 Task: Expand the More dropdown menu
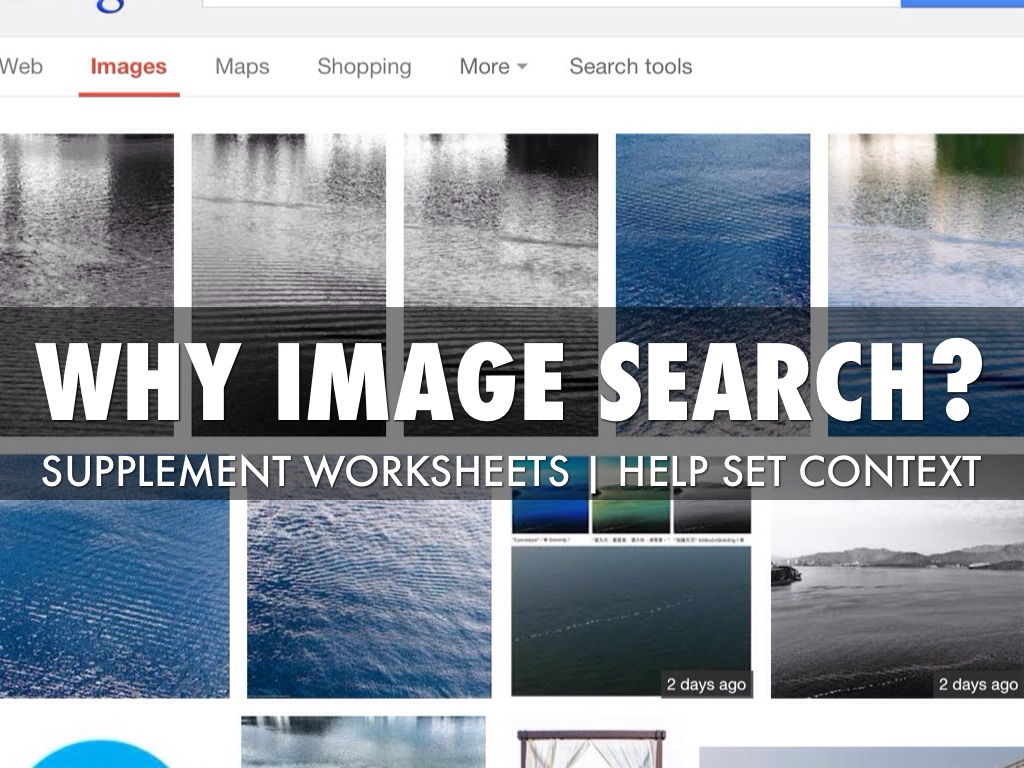[493, 67]
